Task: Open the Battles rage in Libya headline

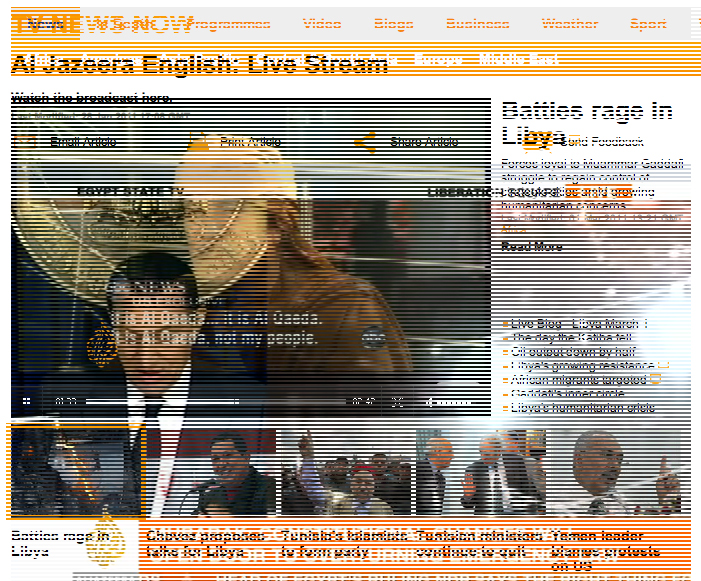Action: pyautogui.click(x=587, y=123)
